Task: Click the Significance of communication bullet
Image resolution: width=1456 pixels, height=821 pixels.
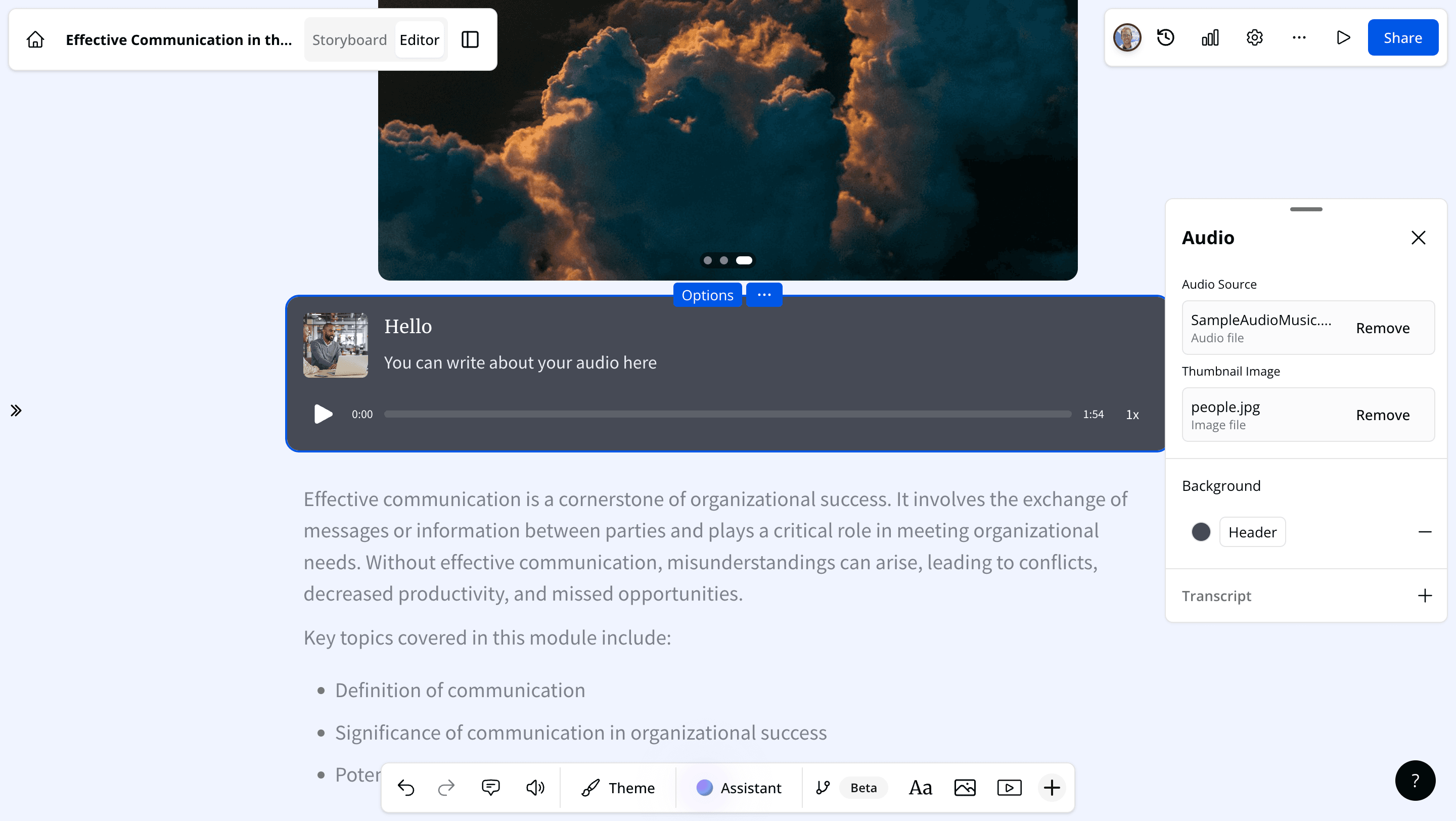Action: pyautogui.click(x=581, y=733)
